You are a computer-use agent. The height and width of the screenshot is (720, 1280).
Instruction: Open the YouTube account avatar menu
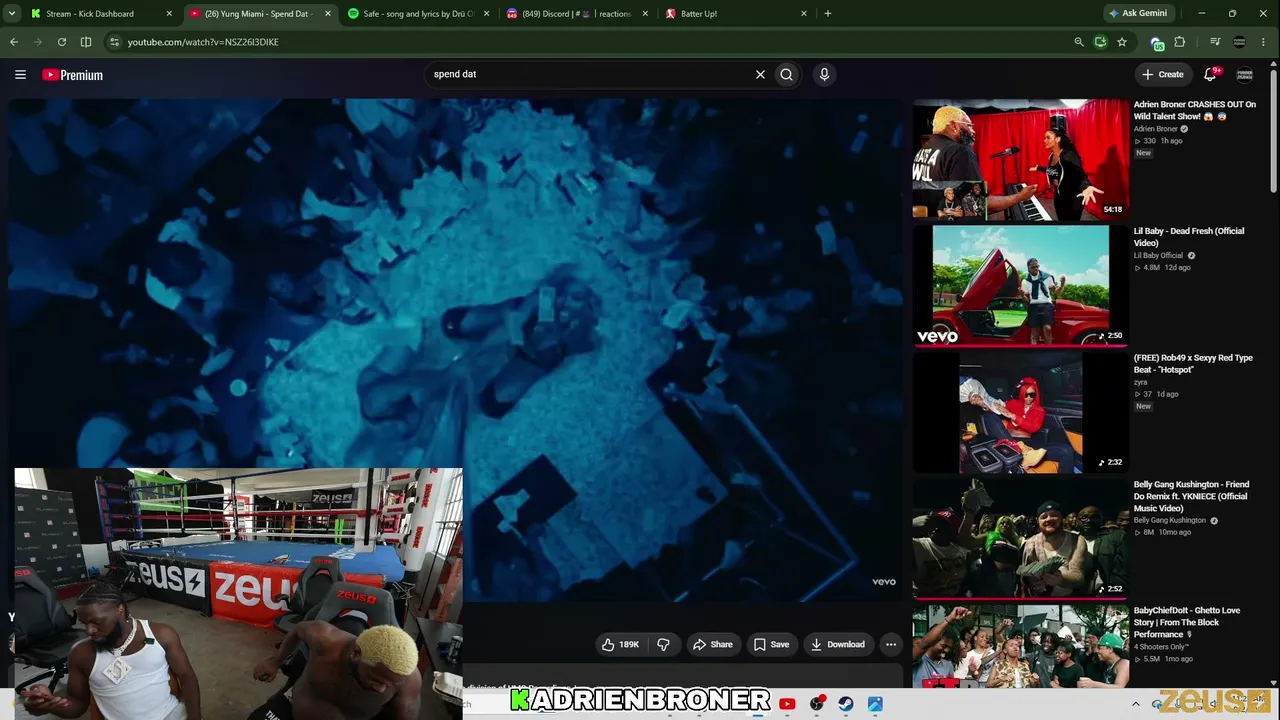(1245, 74)
